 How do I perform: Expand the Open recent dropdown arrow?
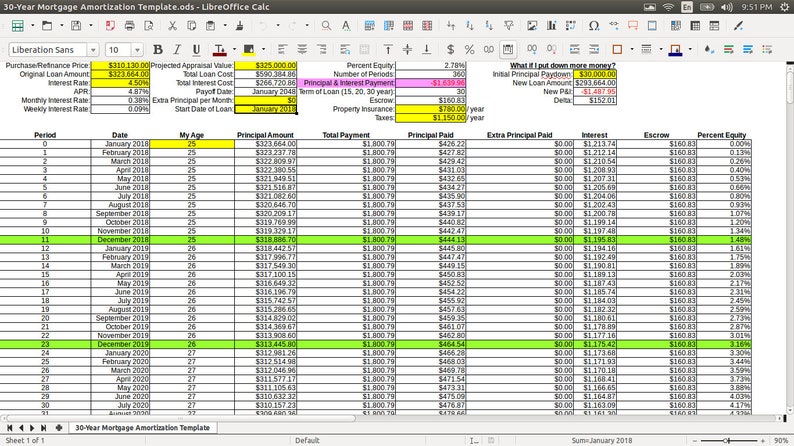(x=61, y=26)
